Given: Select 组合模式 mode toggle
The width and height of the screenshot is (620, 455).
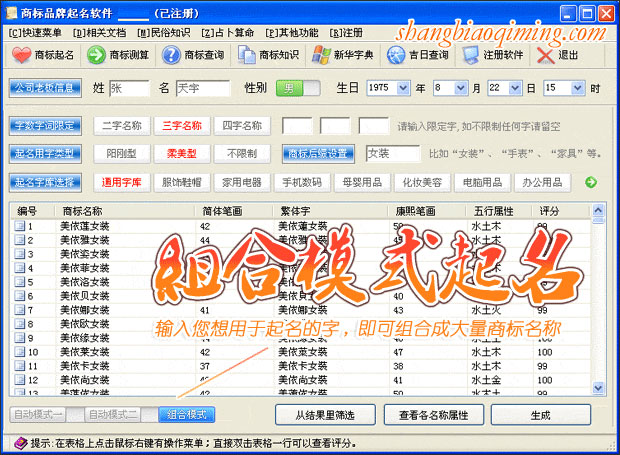Looking at the screenshot, I should 187,415.
